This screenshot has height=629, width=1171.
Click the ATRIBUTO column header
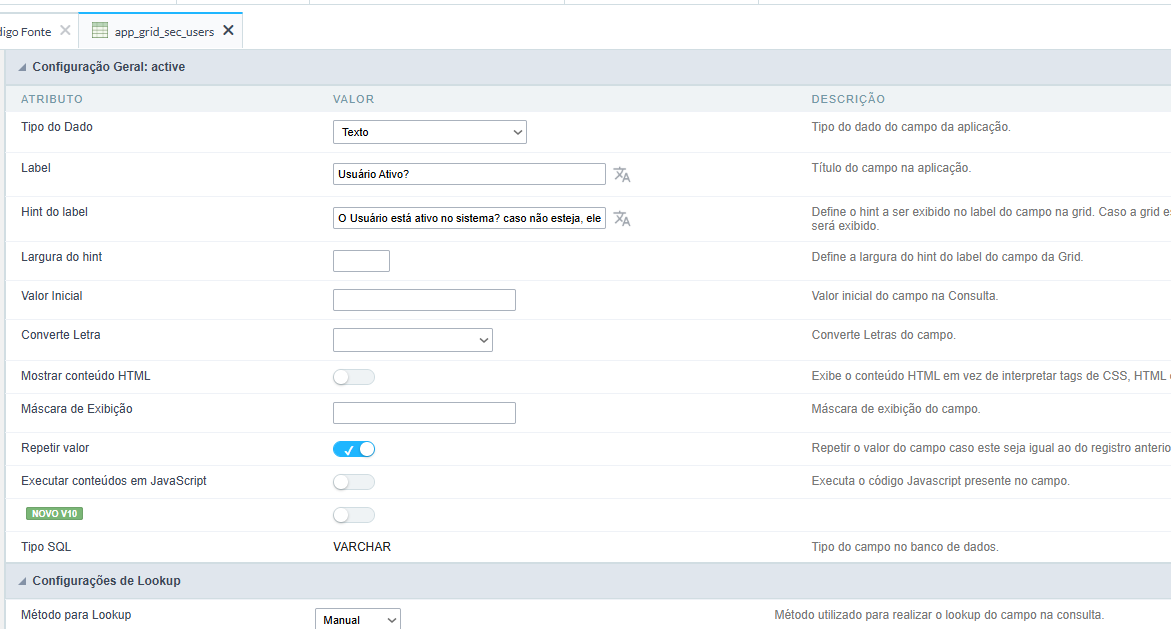(x=52, y=99)
